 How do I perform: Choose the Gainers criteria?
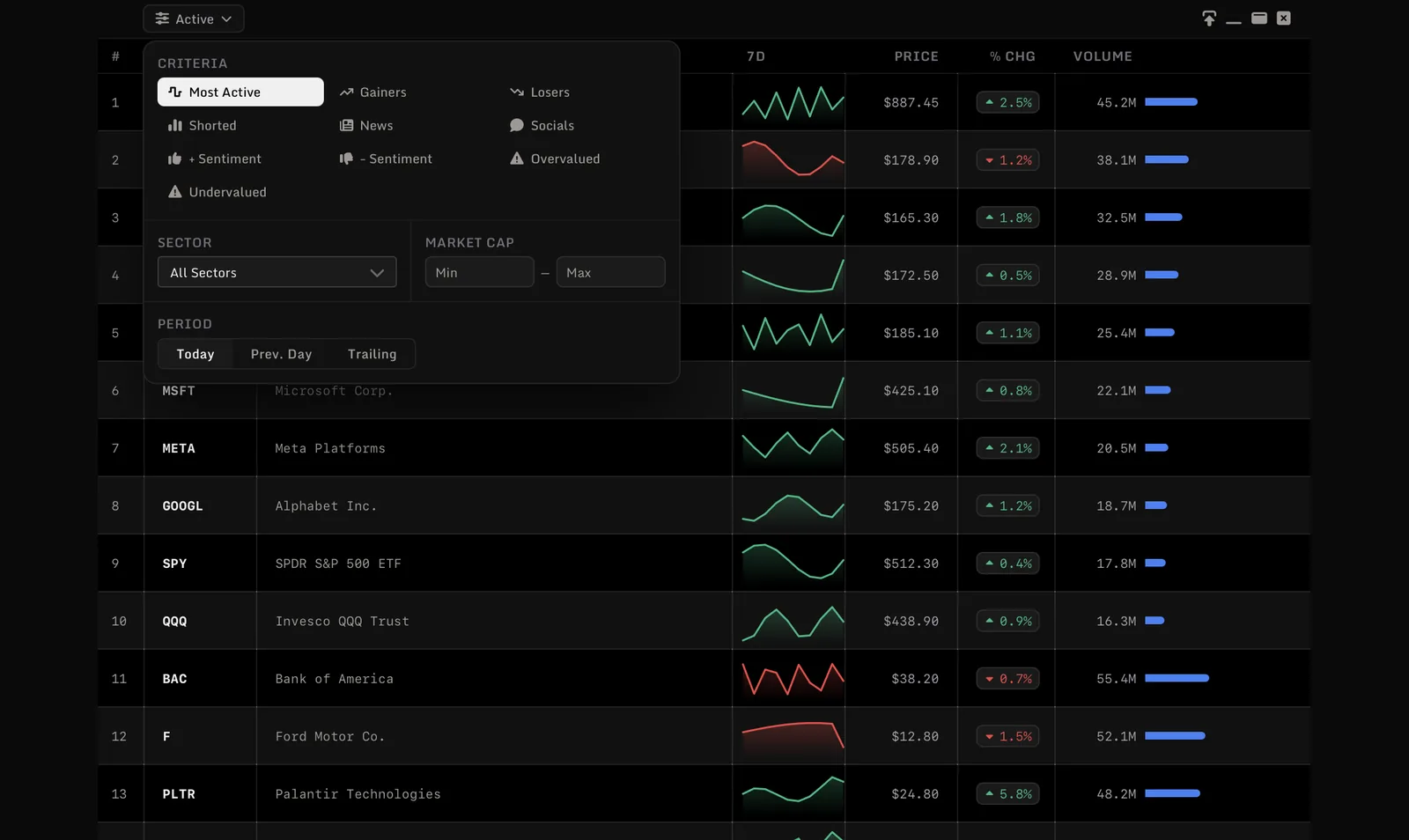[x=373, y=92]
